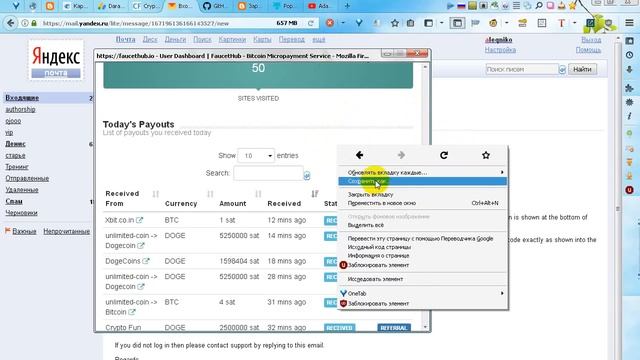The width and height of the screenshot is (640, 360).
Task: Open the "Диск" link in the Yandex header
Action: tap(150, 40)
